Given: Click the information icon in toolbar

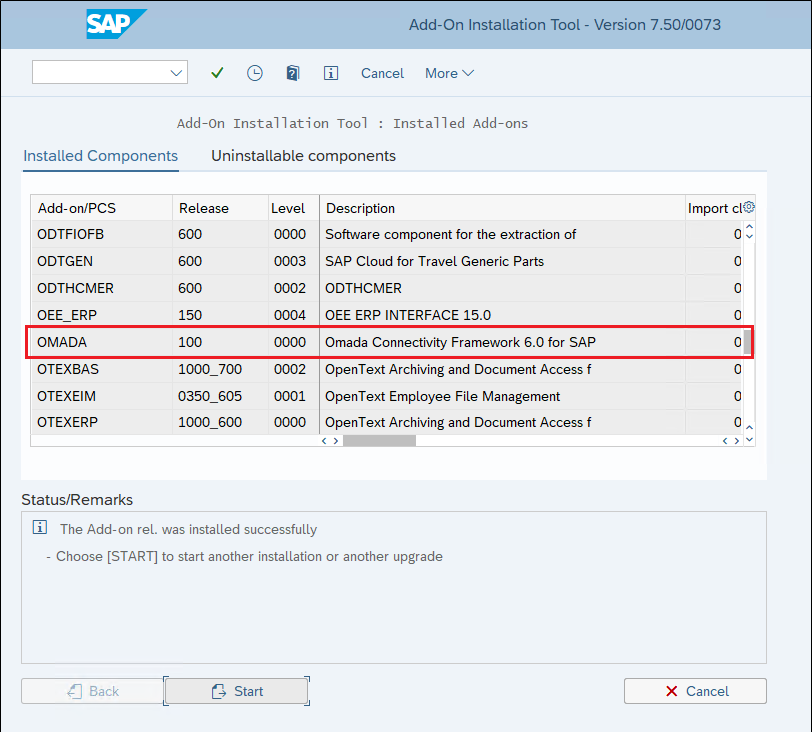Looking at the screenshot, I should click(x=331, y=73).
